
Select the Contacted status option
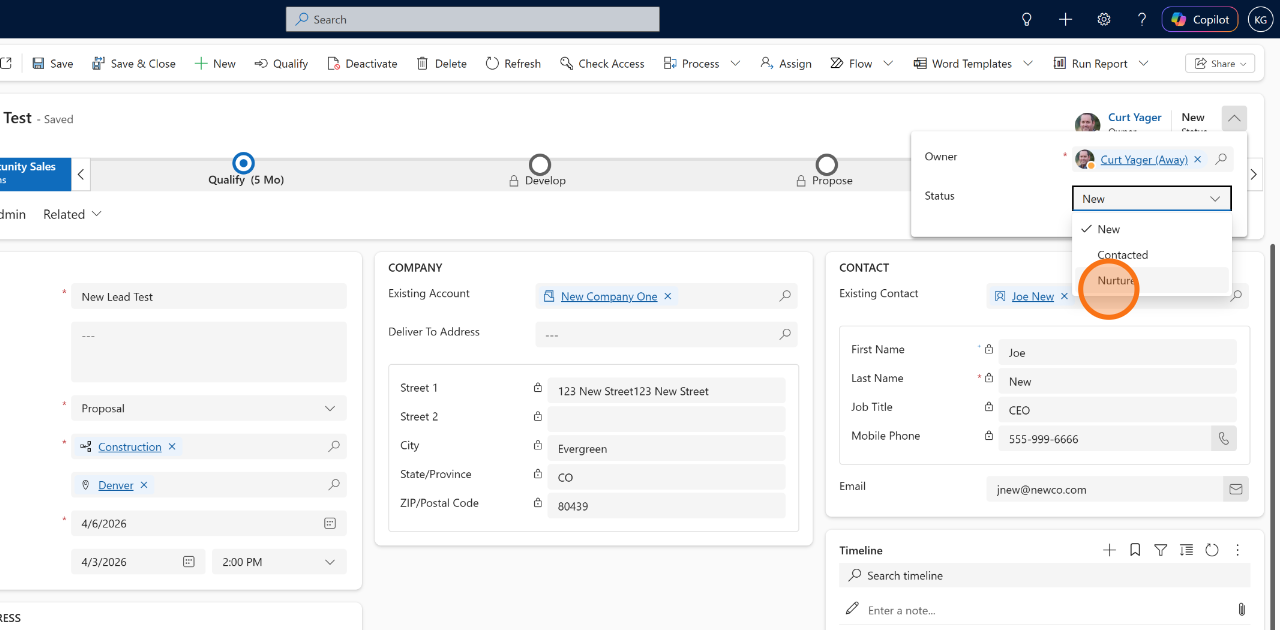(x=1151, y=255)
